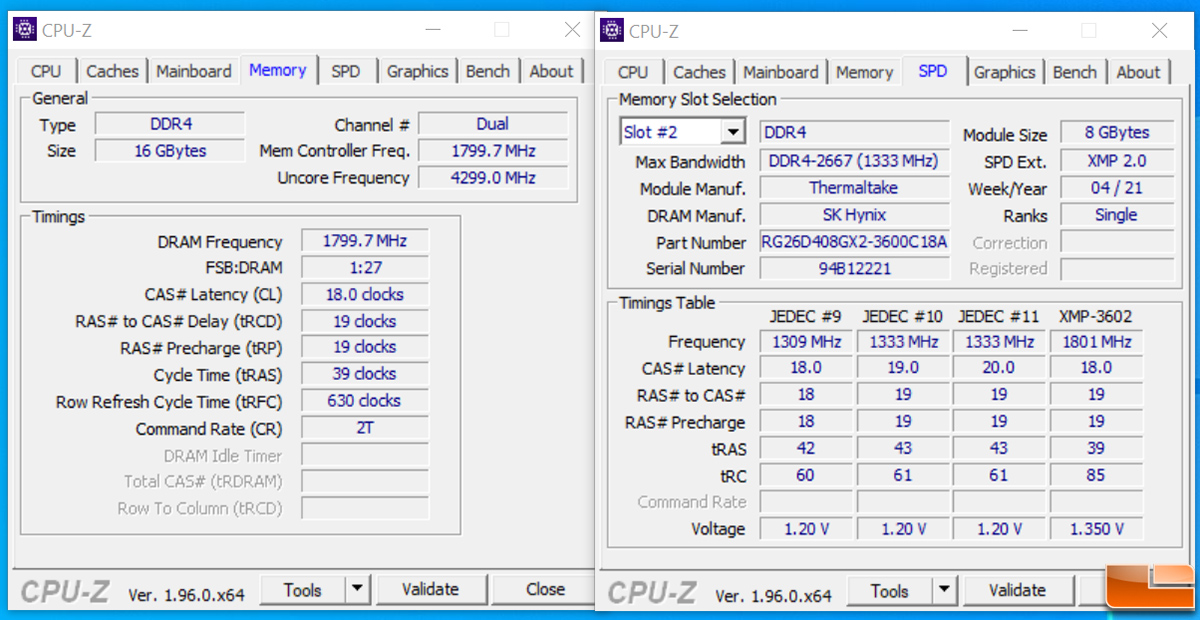Click the 8 GBytes module size value
This screenshot has height=620, width=1200.
pos(1116,133)
